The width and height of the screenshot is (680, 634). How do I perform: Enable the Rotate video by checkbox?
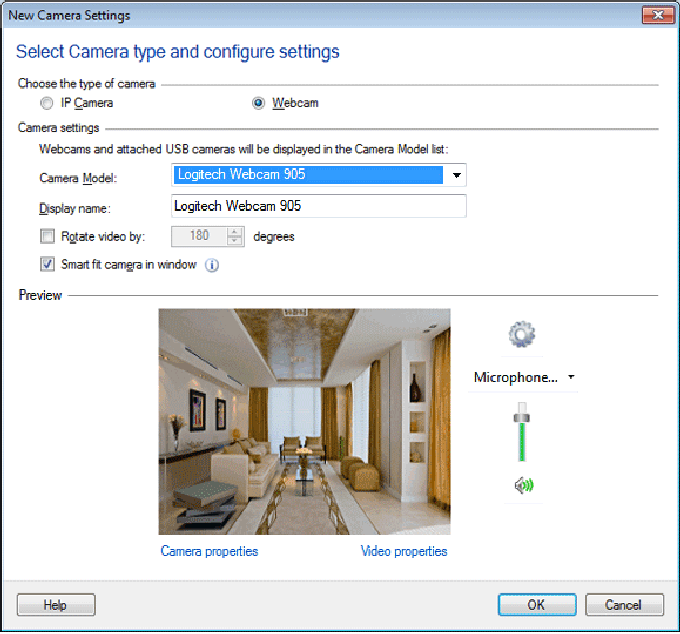47,237
